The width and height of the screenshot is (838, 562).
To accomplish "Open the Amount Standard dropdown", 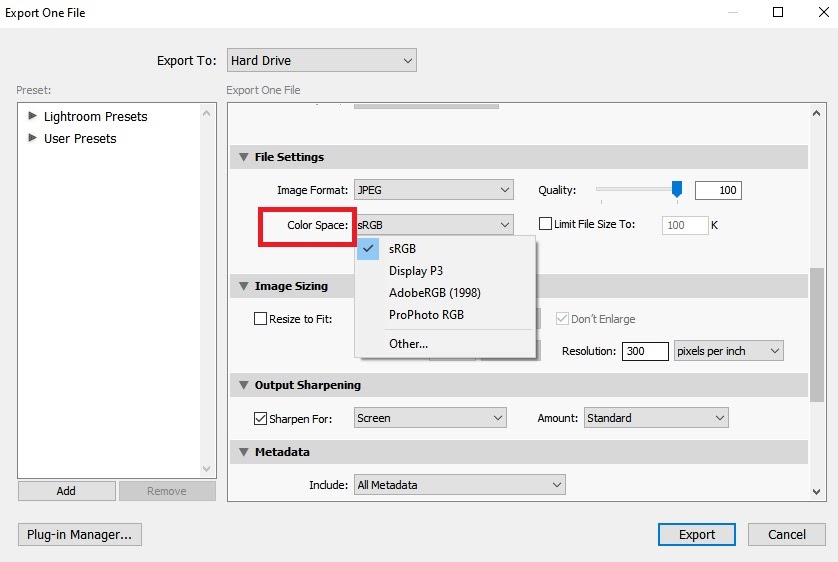I will pos(656,418).
